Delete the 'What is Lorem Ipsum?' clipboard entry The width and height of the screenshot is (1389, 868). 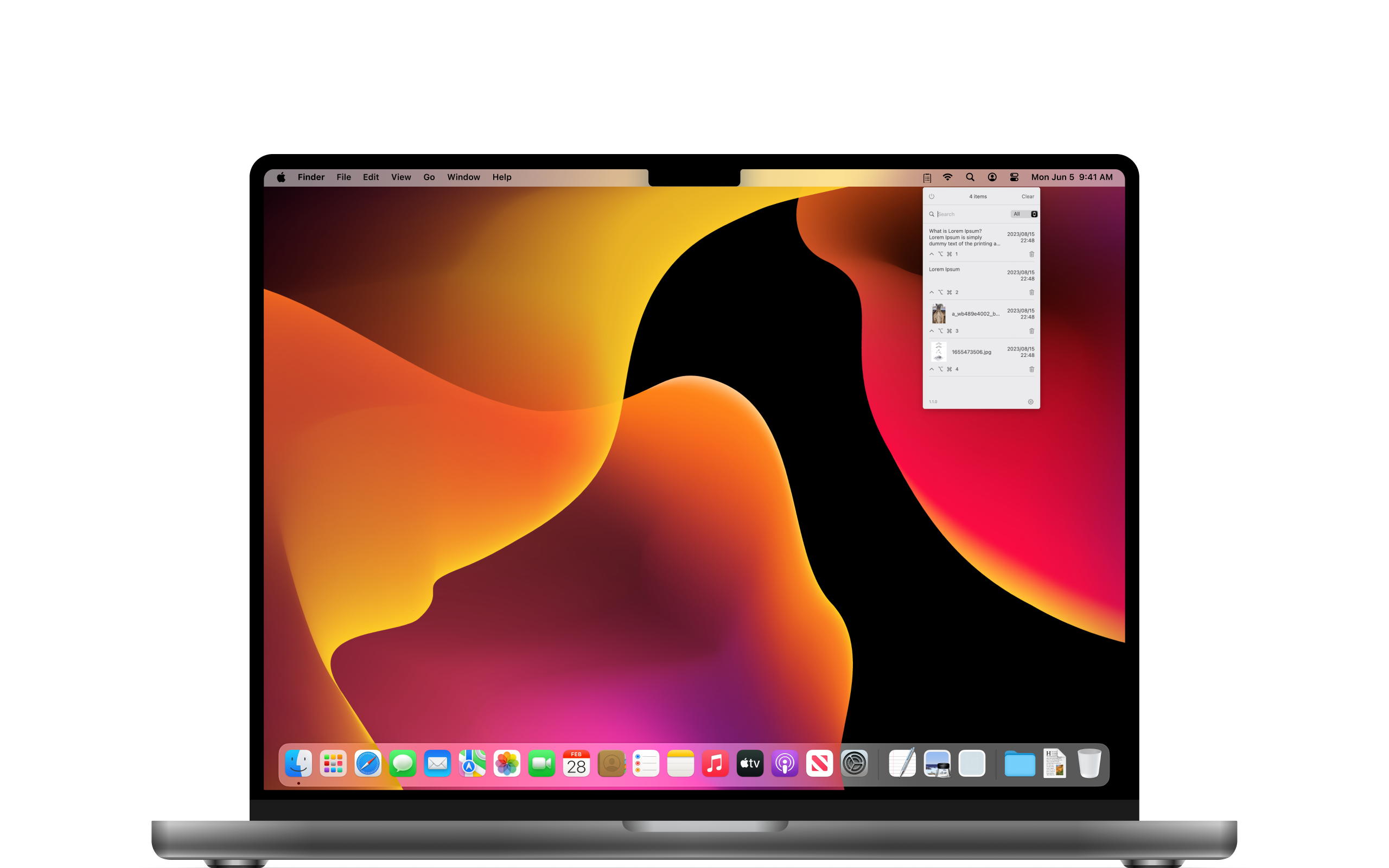(1031, 254)
